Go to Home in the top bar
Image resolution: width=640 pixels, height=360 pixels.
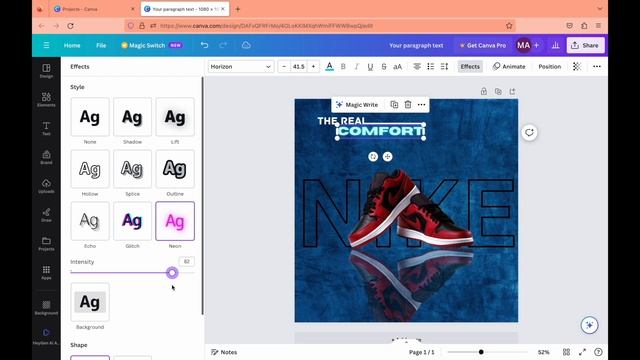(72, 45)
